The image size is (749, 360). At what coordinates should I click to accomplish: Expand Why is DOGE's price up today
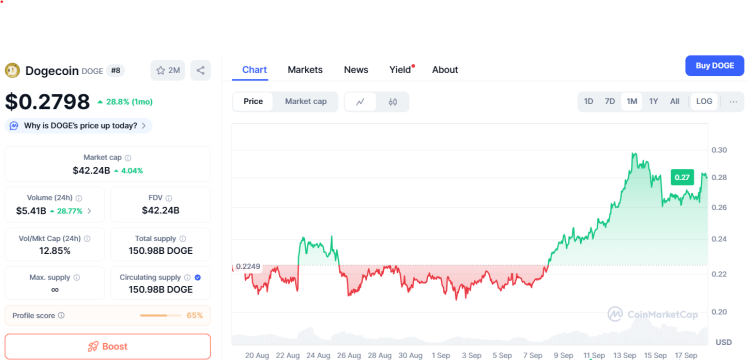click(79, 126)
